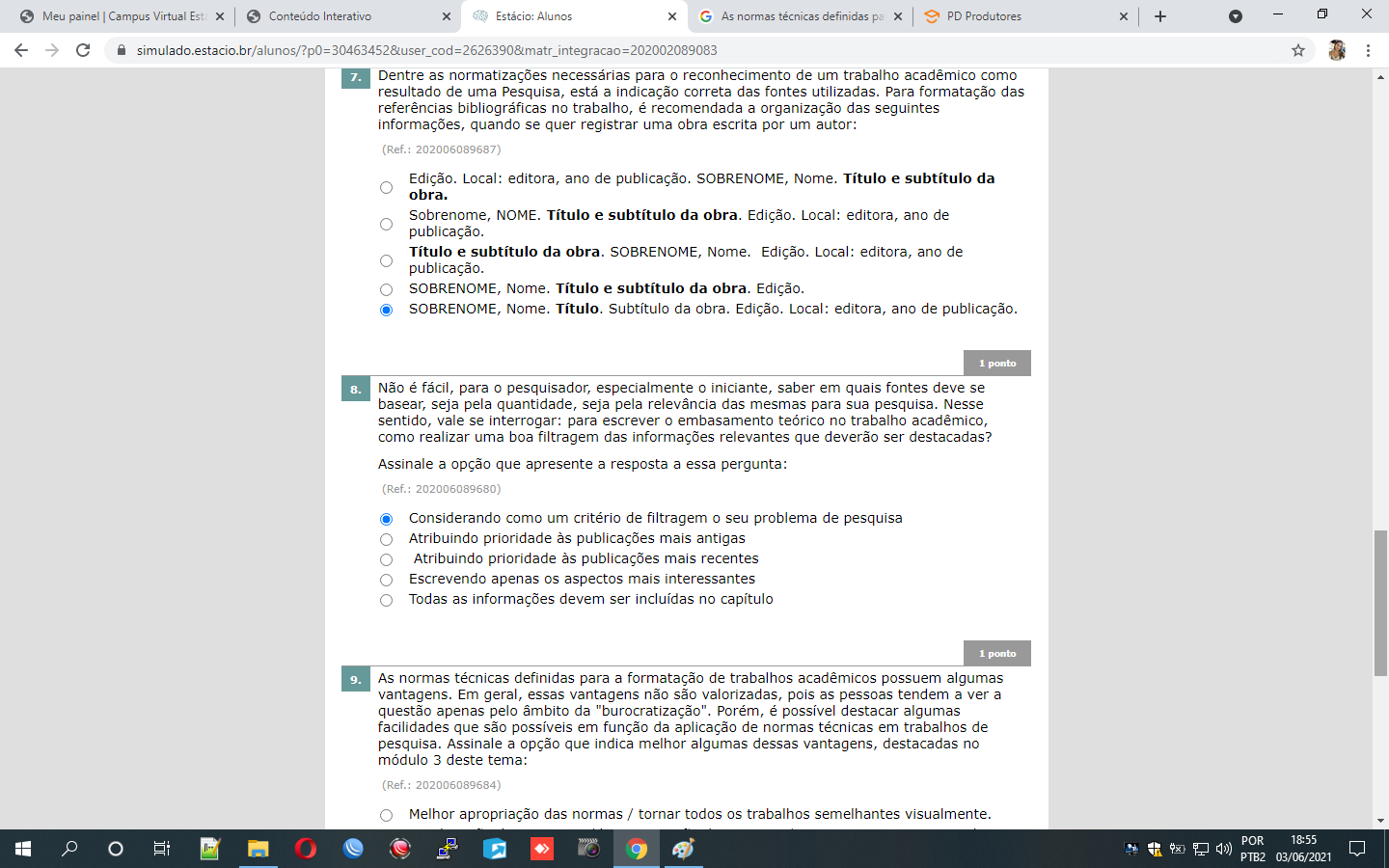Click the volume icon in system tray
The width and height of the screenshot is (1389, 868).
click(x=1223, y=849)
